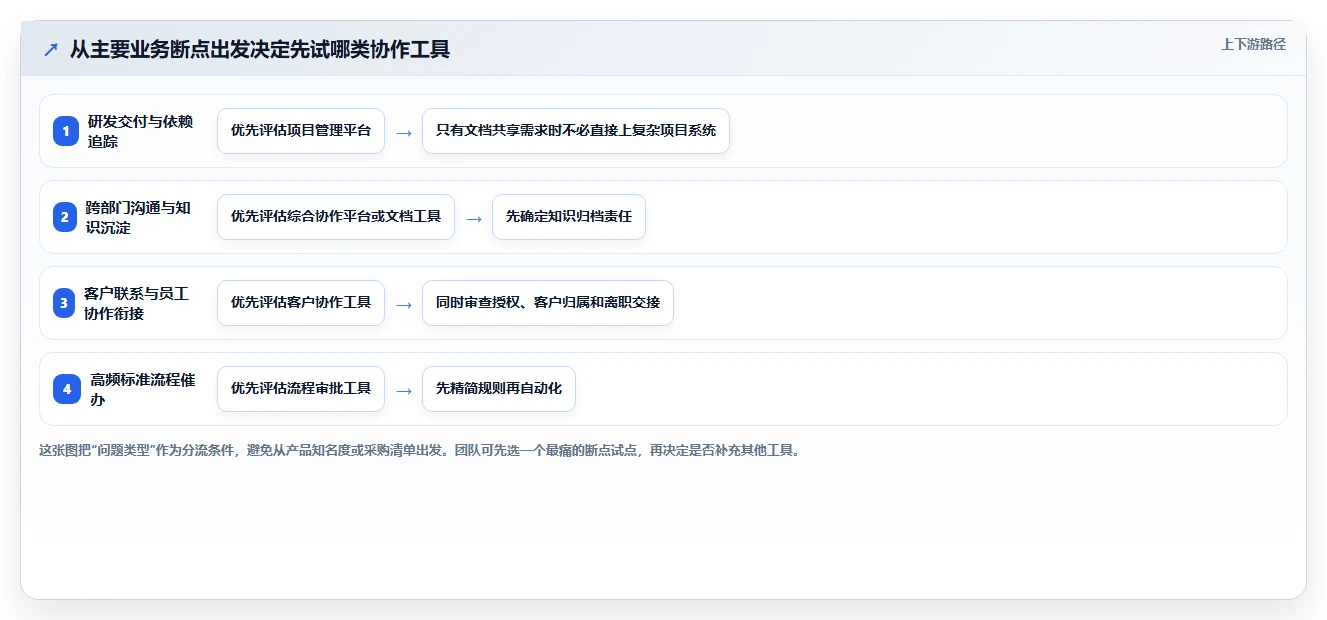
Task: Open the 优先评估综合协作平台或文档工具 box
Action: [x=336, y=217]
